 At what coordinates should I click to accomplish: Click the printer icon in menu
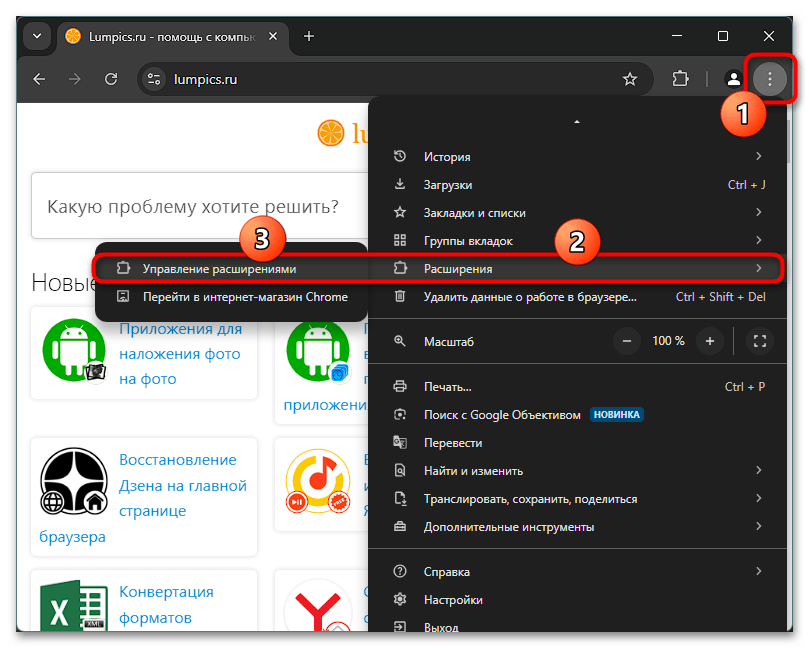[x=400, y=386]
